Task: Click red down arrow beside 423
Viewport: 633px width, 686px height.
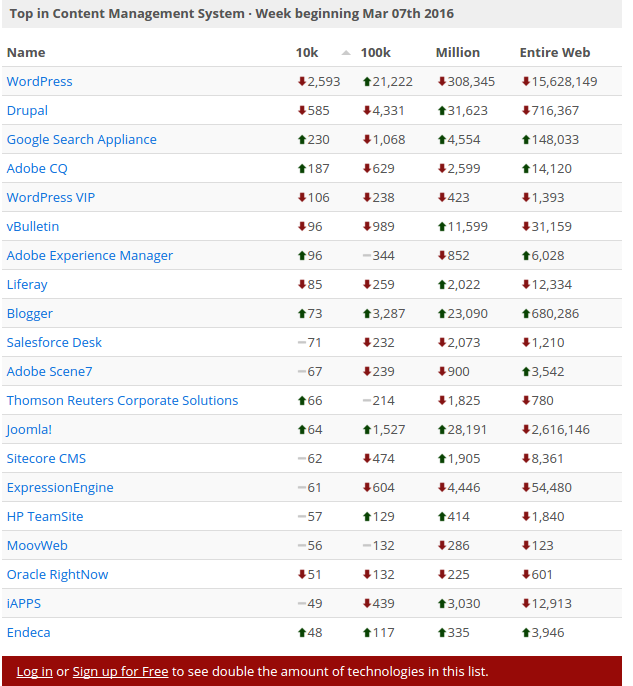Action: 442,197
